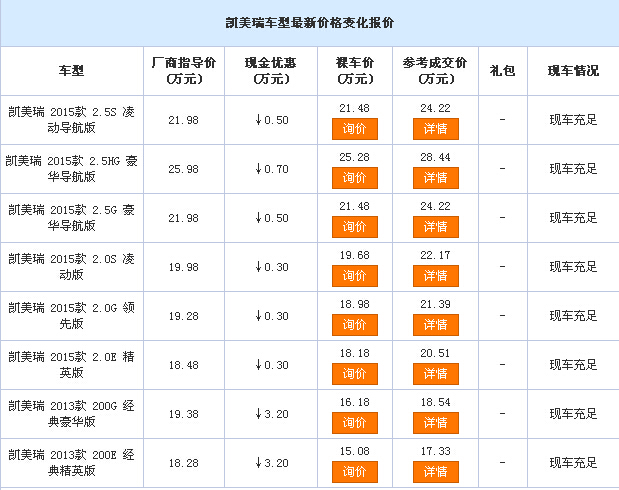Click 现车充足 in the 2.5HG 豪华导航版 row
619x490 pixels.
(573, 169)
